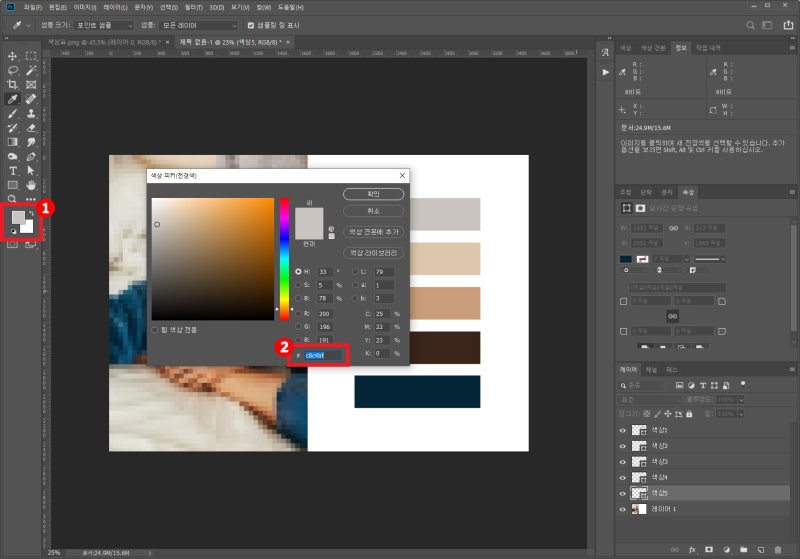Click the add layer mask icon
This screenshot has height=559, width=800.
tap(709, 550)
